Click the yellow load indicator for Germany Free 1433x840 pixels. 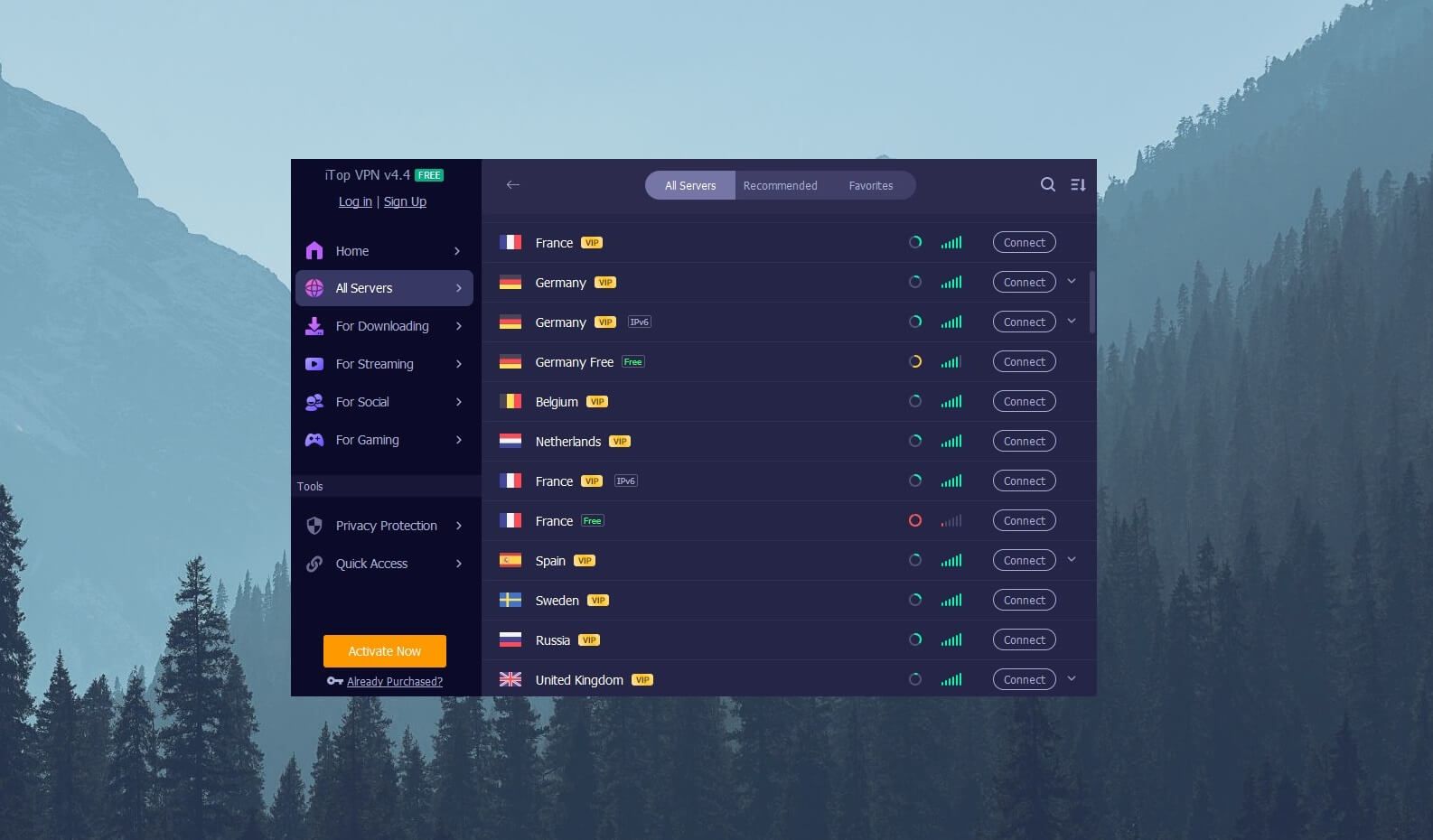click(915, 361)
